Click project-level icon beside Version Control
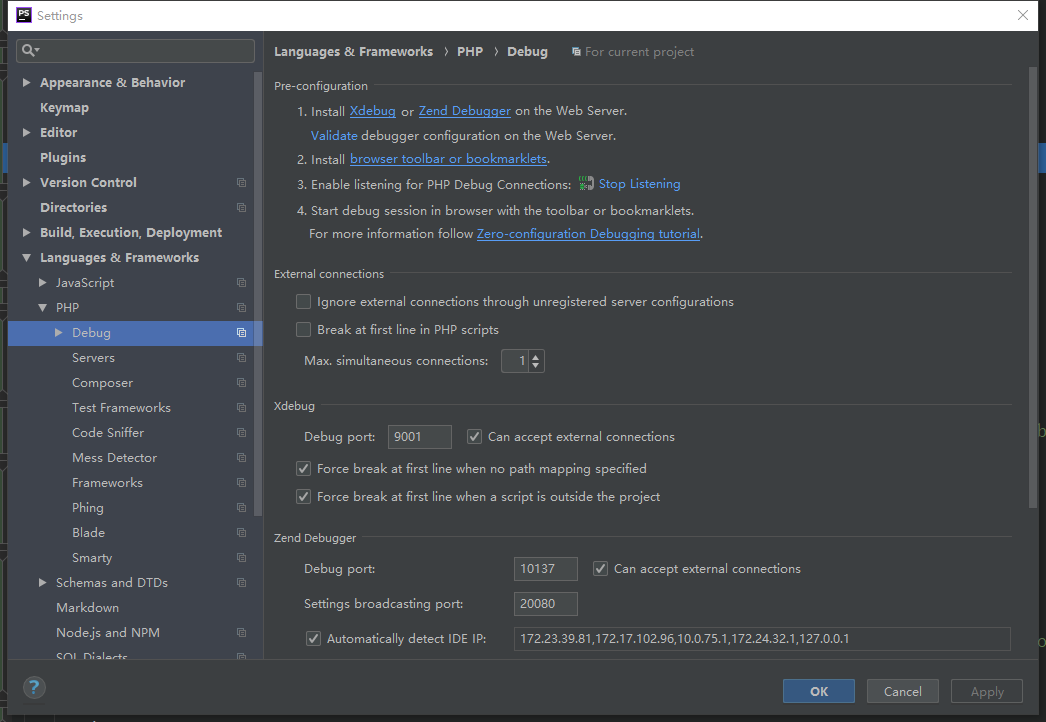The height and width of the screenshot is (722, 1046). (x=241, y=183)
